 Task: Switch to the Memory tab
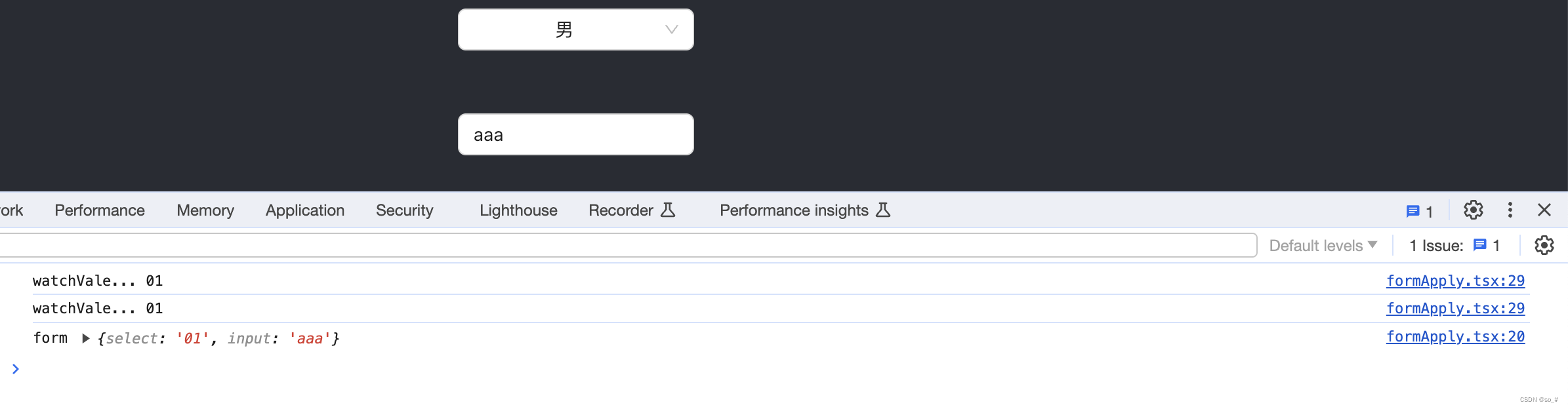[205, 210]
